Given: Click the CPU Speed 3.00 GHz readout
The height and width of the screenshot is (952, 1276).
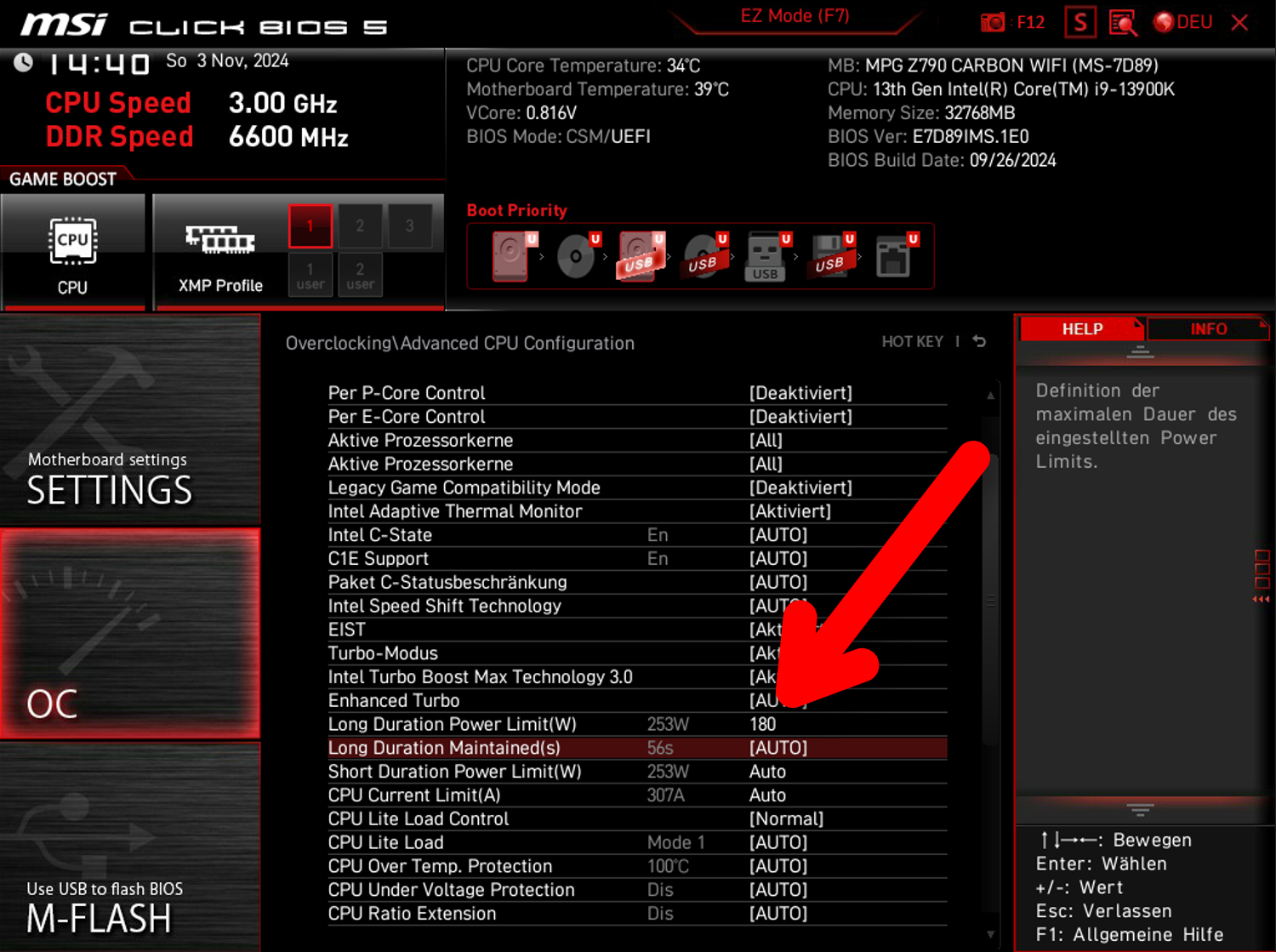Looking at the screenshot, I should (x=191, y=103).
